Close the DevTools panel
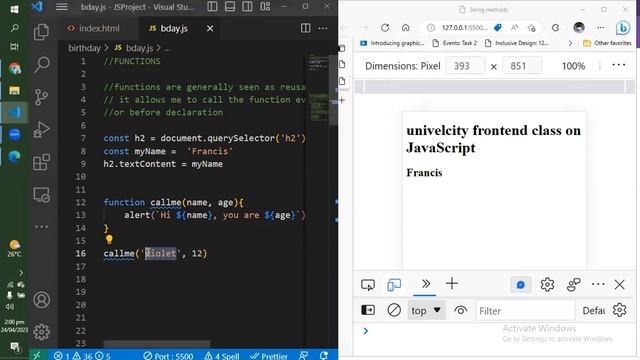640x360 pixels. click(620, 284)
